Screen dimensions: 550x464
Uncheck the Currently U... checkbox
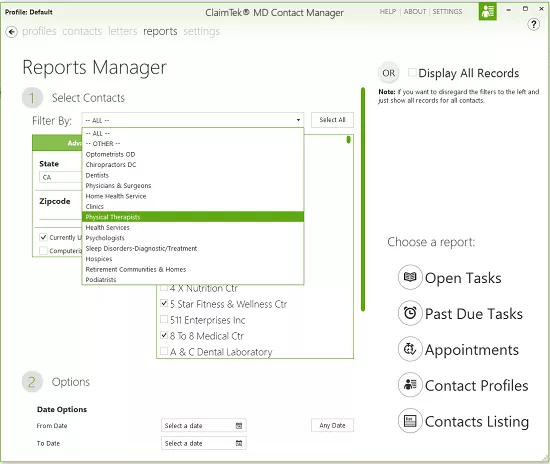[43, 237]
